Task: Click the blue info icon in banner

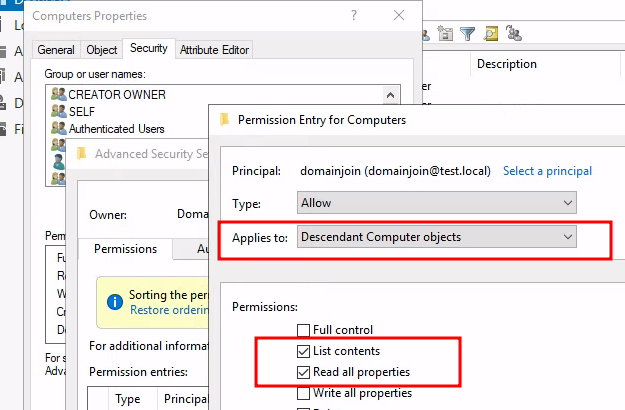Action: (114, 300)
